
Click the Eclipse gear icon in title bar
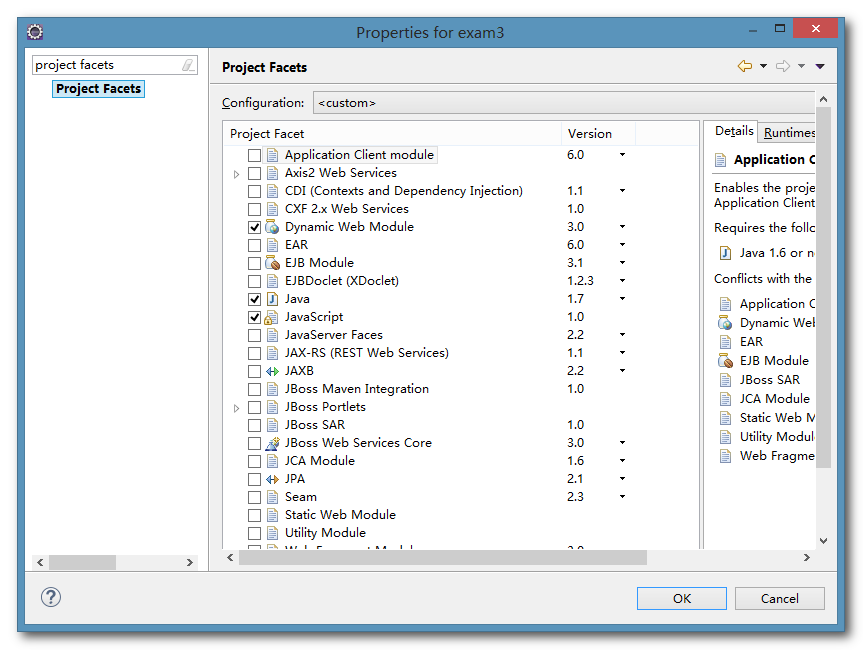(35, 32)
